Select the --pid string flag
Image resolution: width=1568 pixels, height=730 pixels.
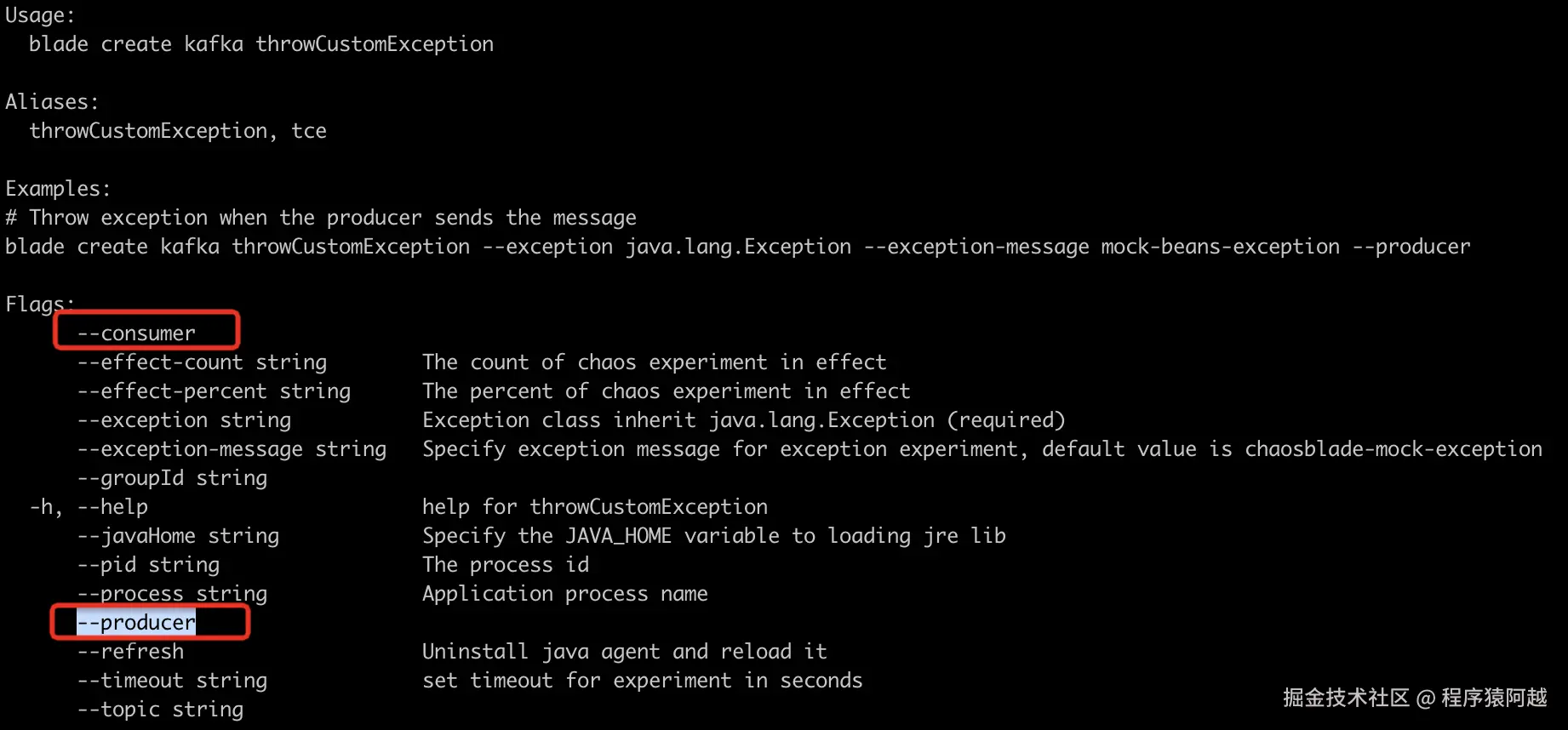[148, 565]
